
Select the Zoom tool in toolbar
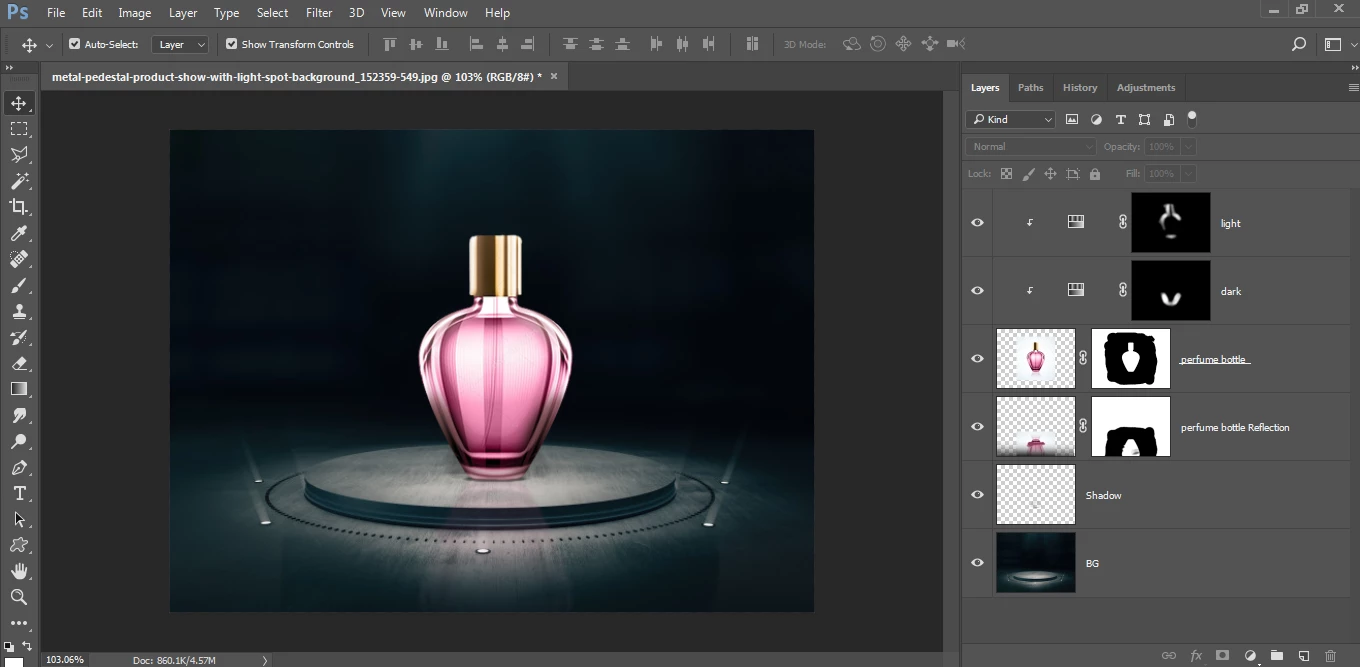[x=19, y=597]
